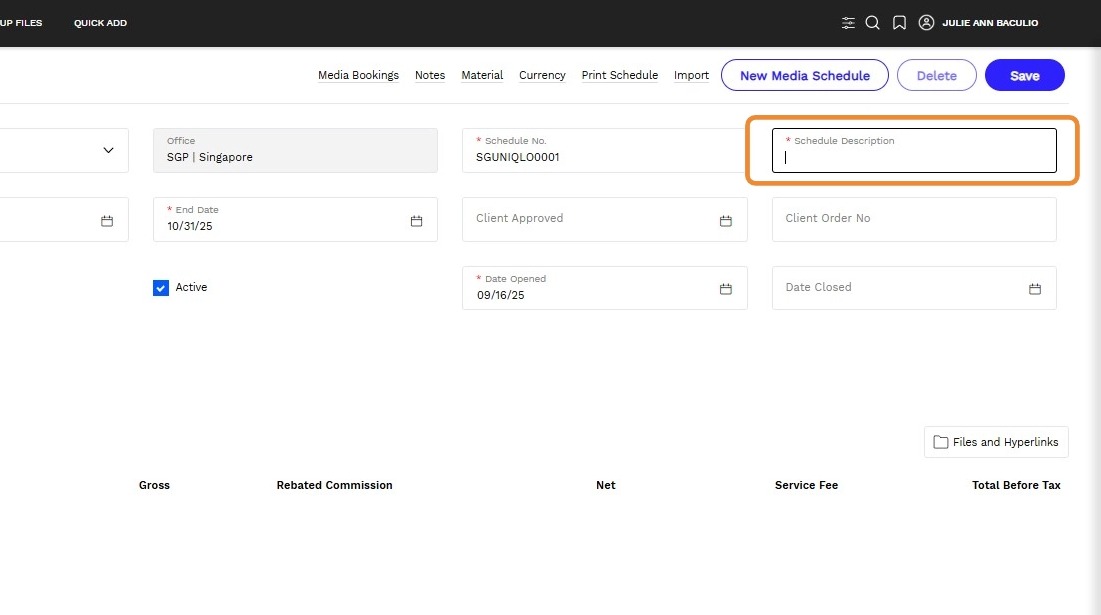Click into the Client Order No field

pyautogui.click(x=913, y=219)
